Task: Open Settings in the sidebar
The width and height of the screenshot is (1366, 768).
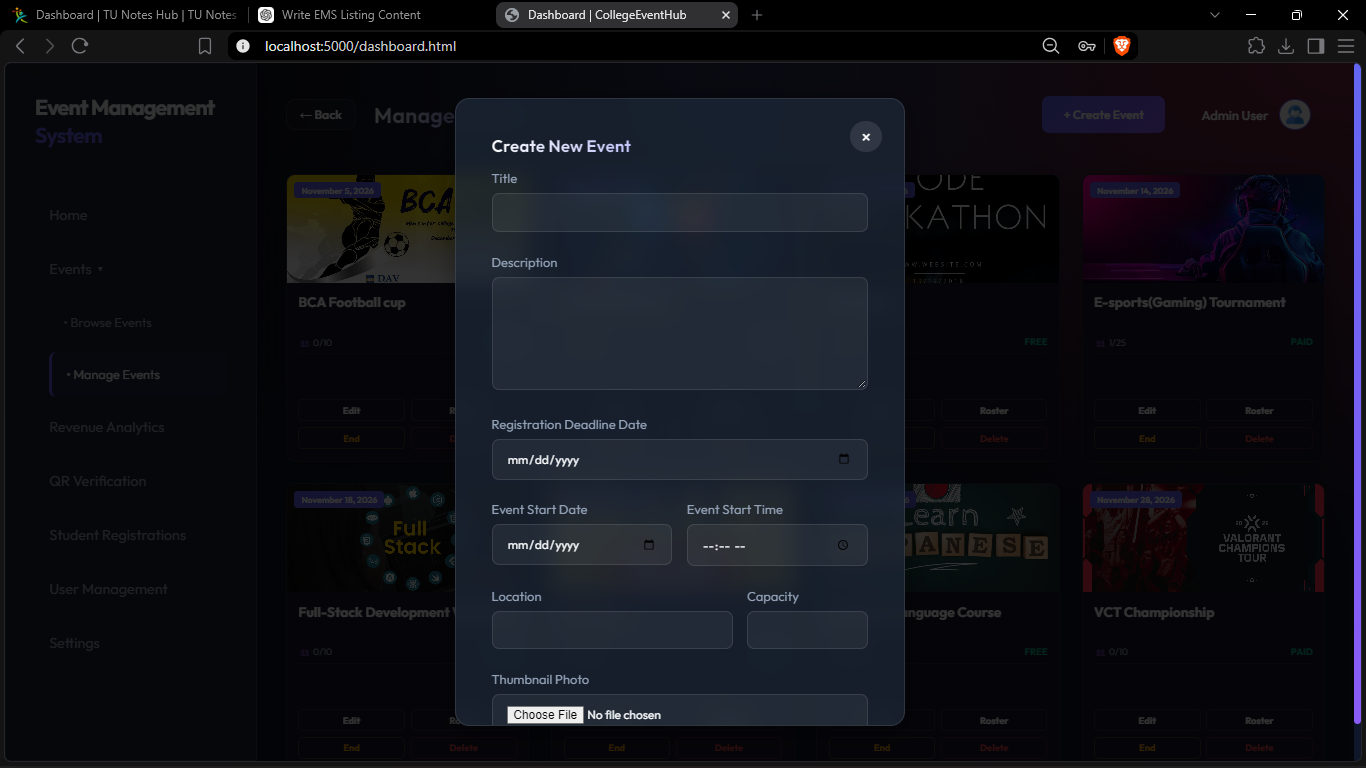Action: click(75, 643)
